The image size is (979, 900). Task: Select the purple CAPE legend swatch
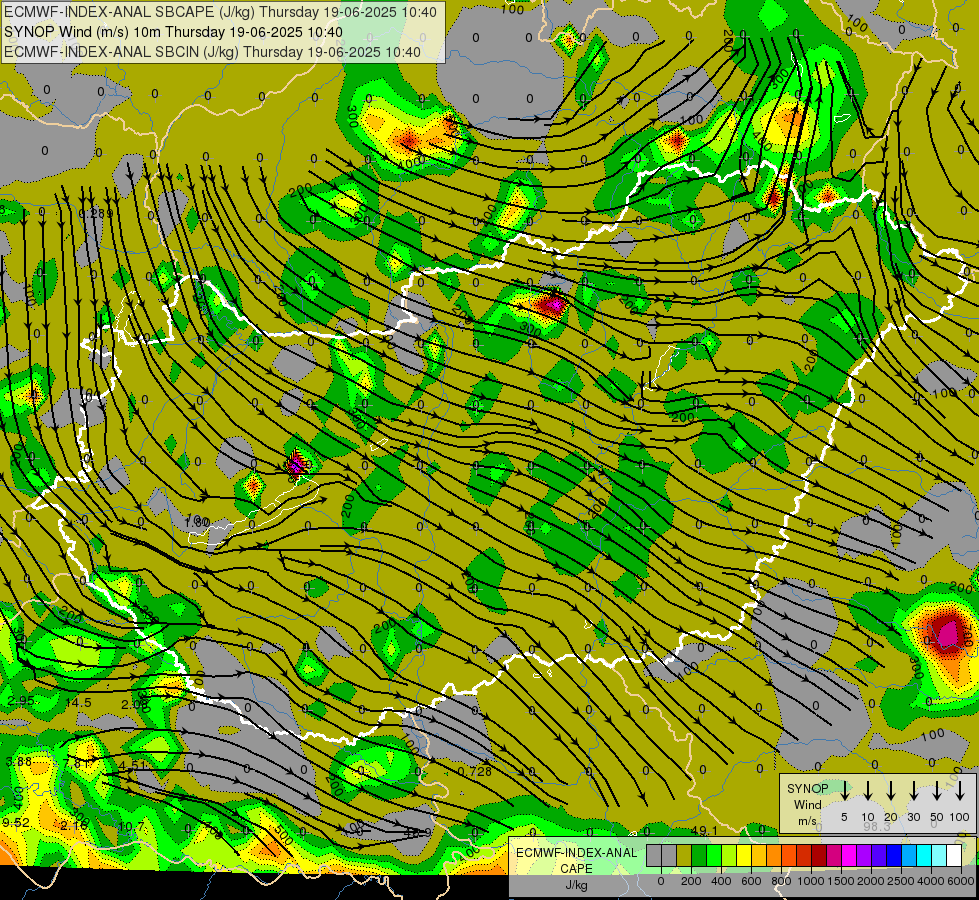(863, 855)
